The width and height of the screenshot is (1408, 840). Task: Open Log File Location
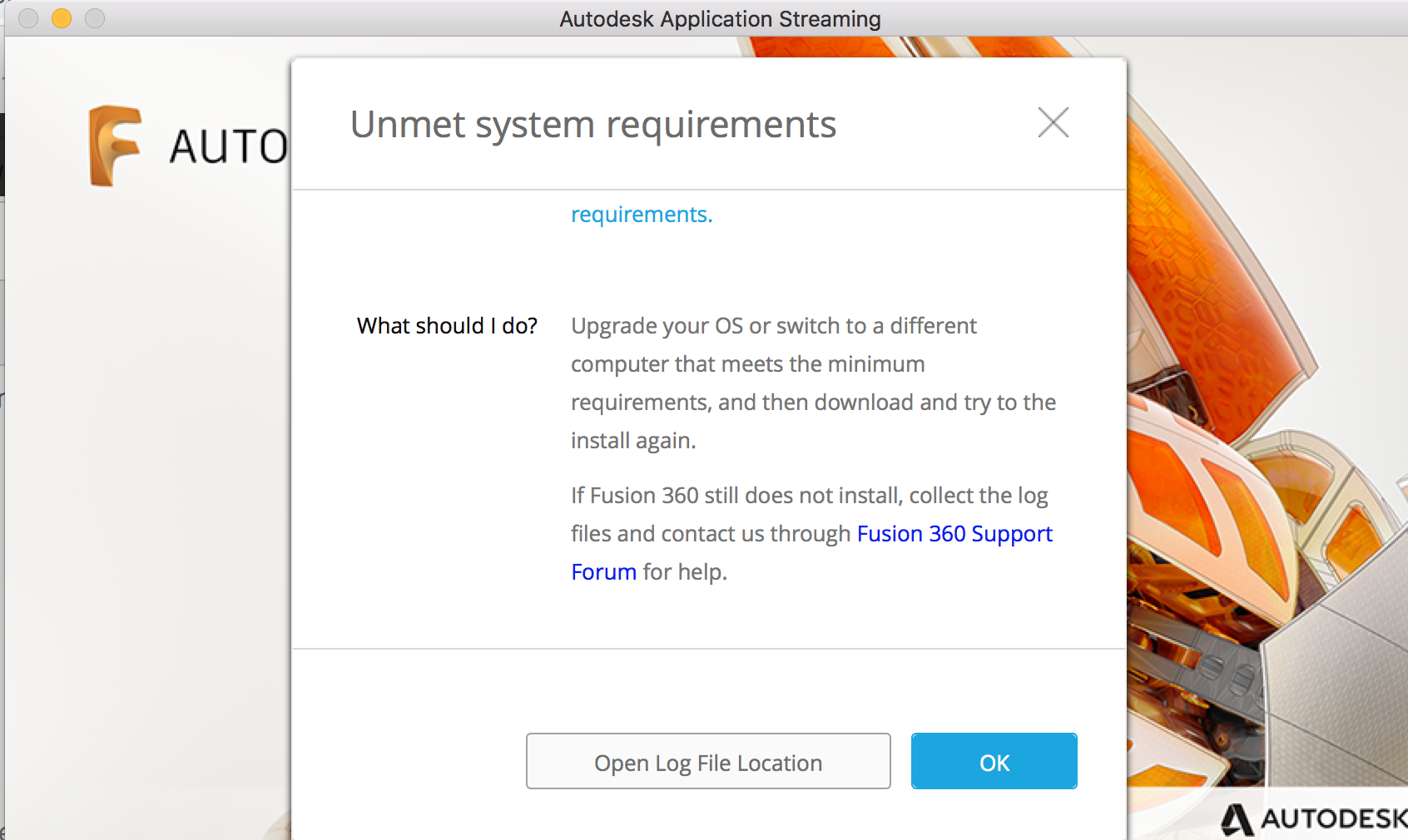click(x=708, y=762)
